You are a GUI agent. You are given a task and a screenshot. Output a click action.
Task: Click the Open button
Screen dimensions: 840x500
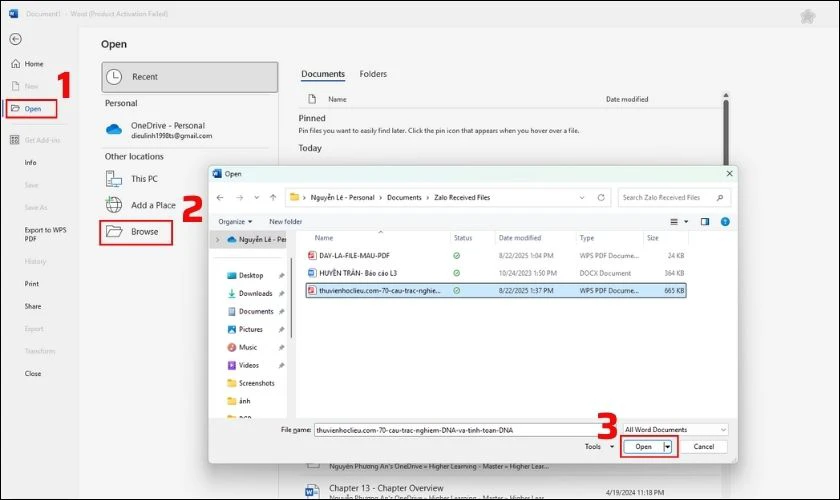[x=643, y=446]
